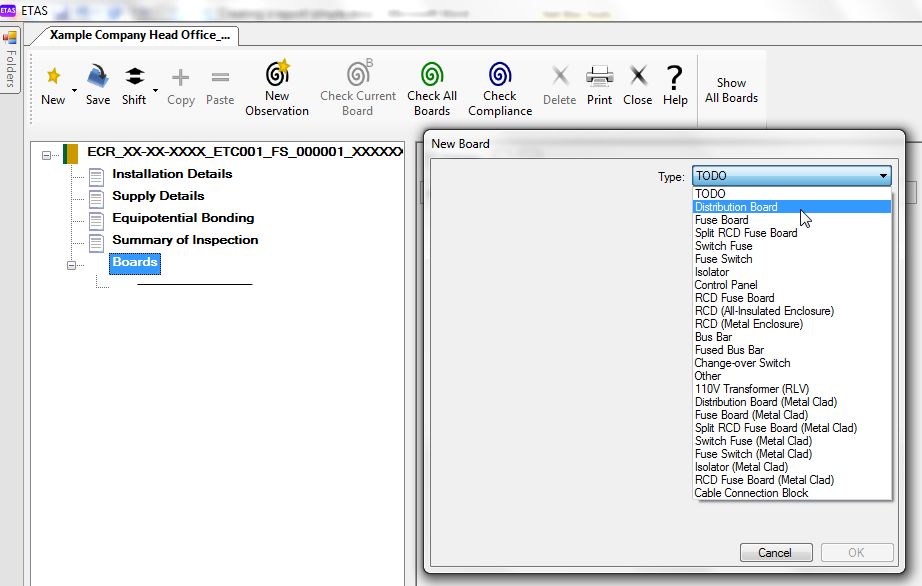Select the ECR_XX-XX-XXXX root tree item
This screenshot has width=922, height=586.
pos(245,152)
